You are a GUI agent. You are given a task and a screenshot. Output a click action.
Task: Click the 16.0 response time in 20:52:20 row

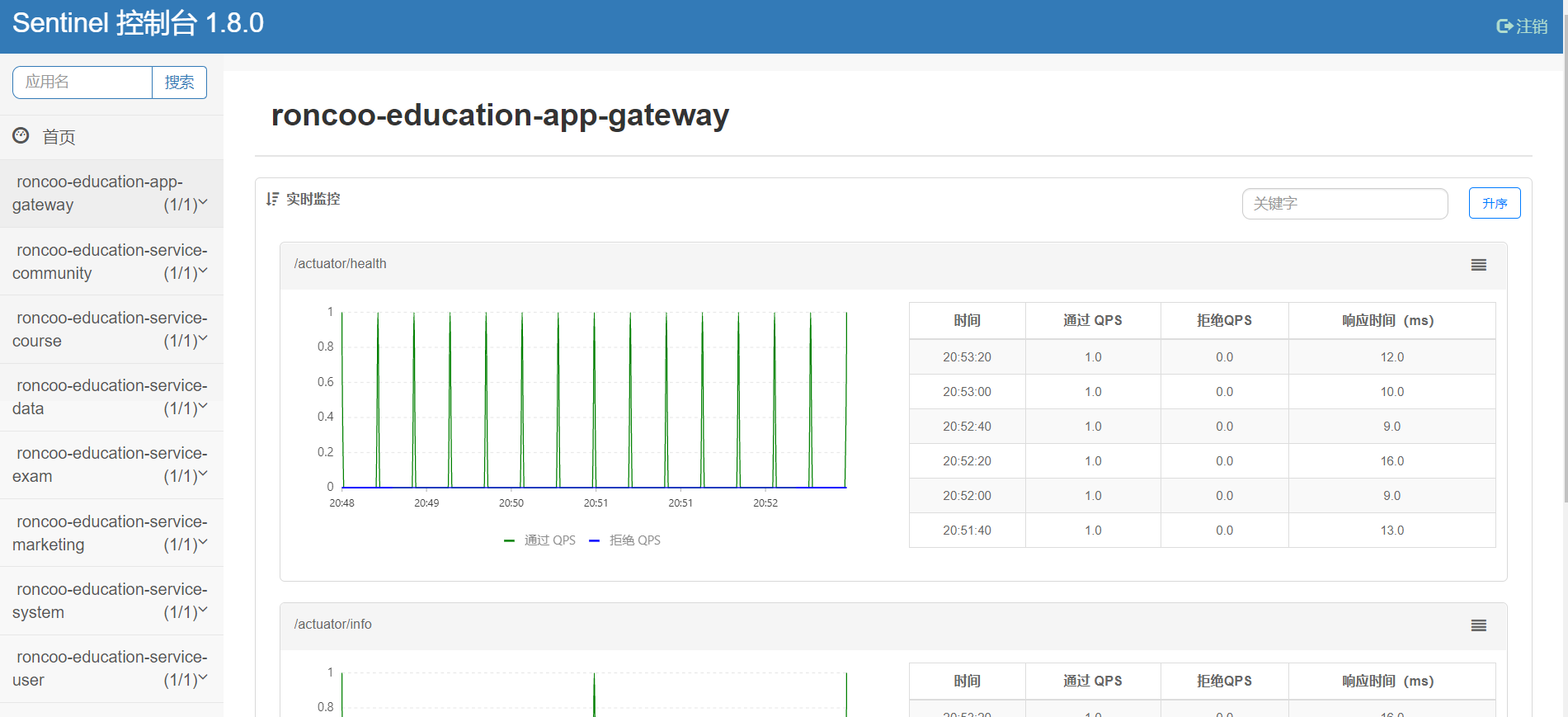(x=1391, y=461)
